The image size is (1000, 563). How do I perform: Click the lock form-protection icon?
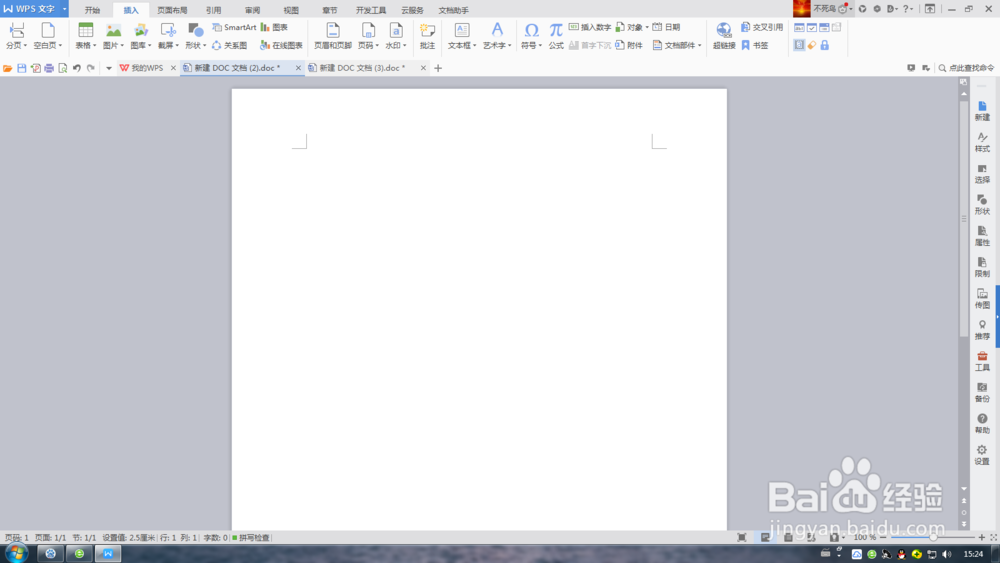(x=825, y=45)
